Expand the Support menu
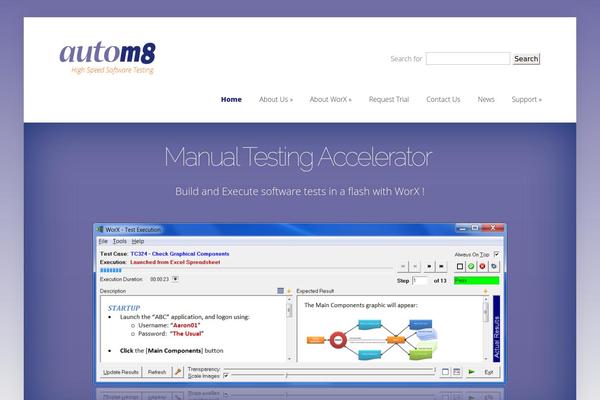The width and height of the screenshot is (600, 400). click(527, 99)
